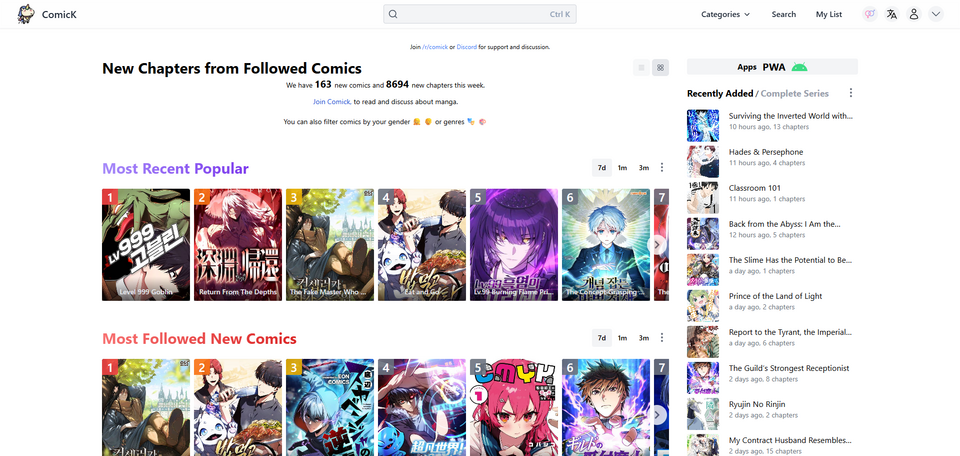
Task: Open Prince of the Land of Light
Action: (775, 296)
